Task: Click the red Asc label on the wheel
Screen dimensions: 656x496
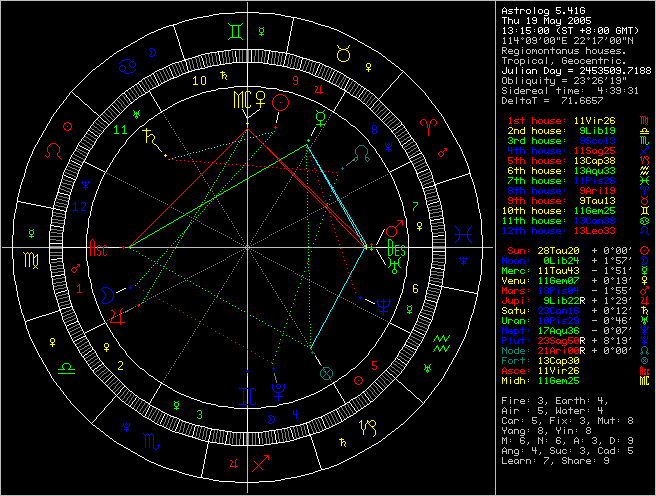Action: click(99, 246)
